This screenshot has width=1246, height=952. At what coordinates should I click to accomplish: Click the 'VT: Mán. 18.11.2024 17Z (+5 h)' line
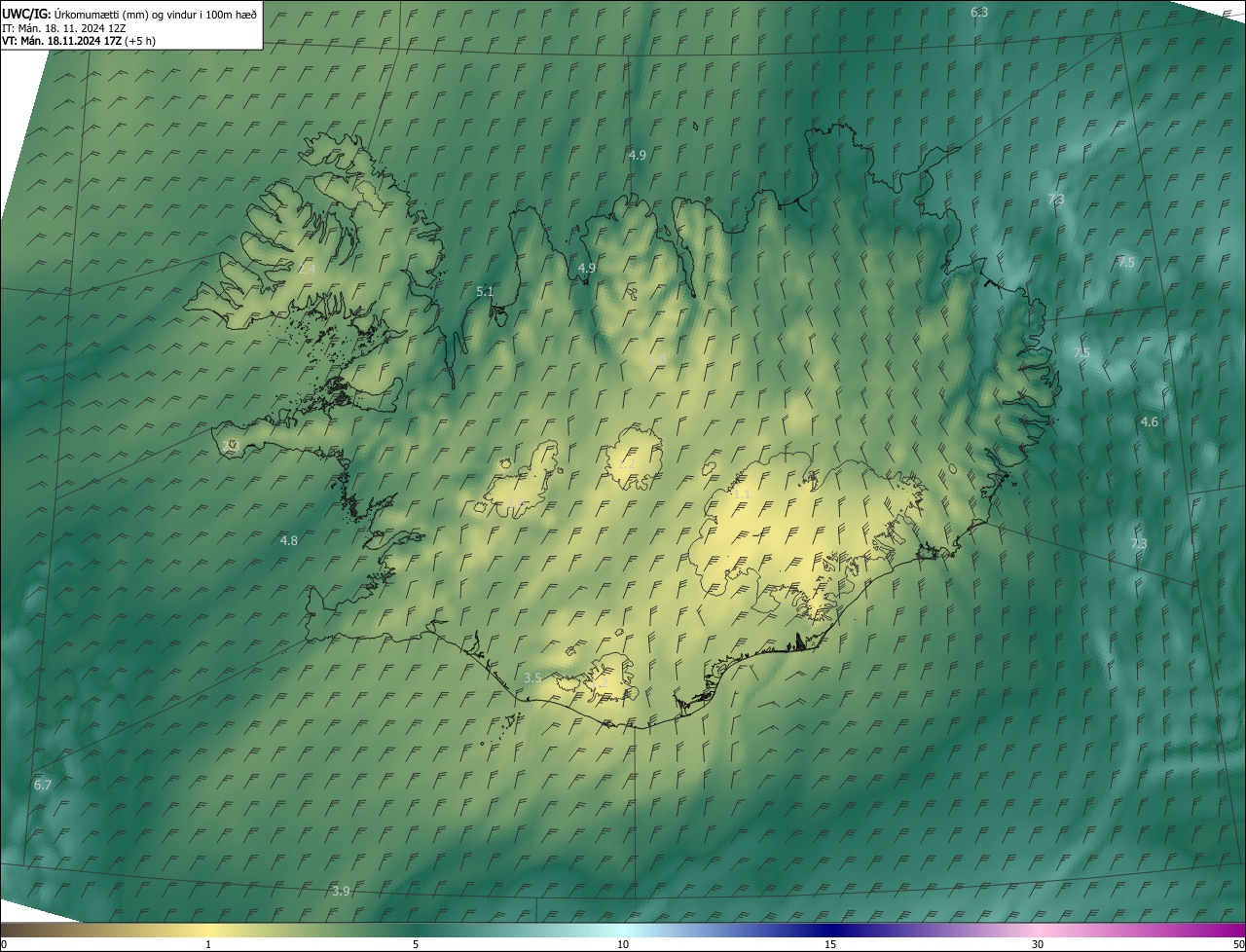(79, 41)
